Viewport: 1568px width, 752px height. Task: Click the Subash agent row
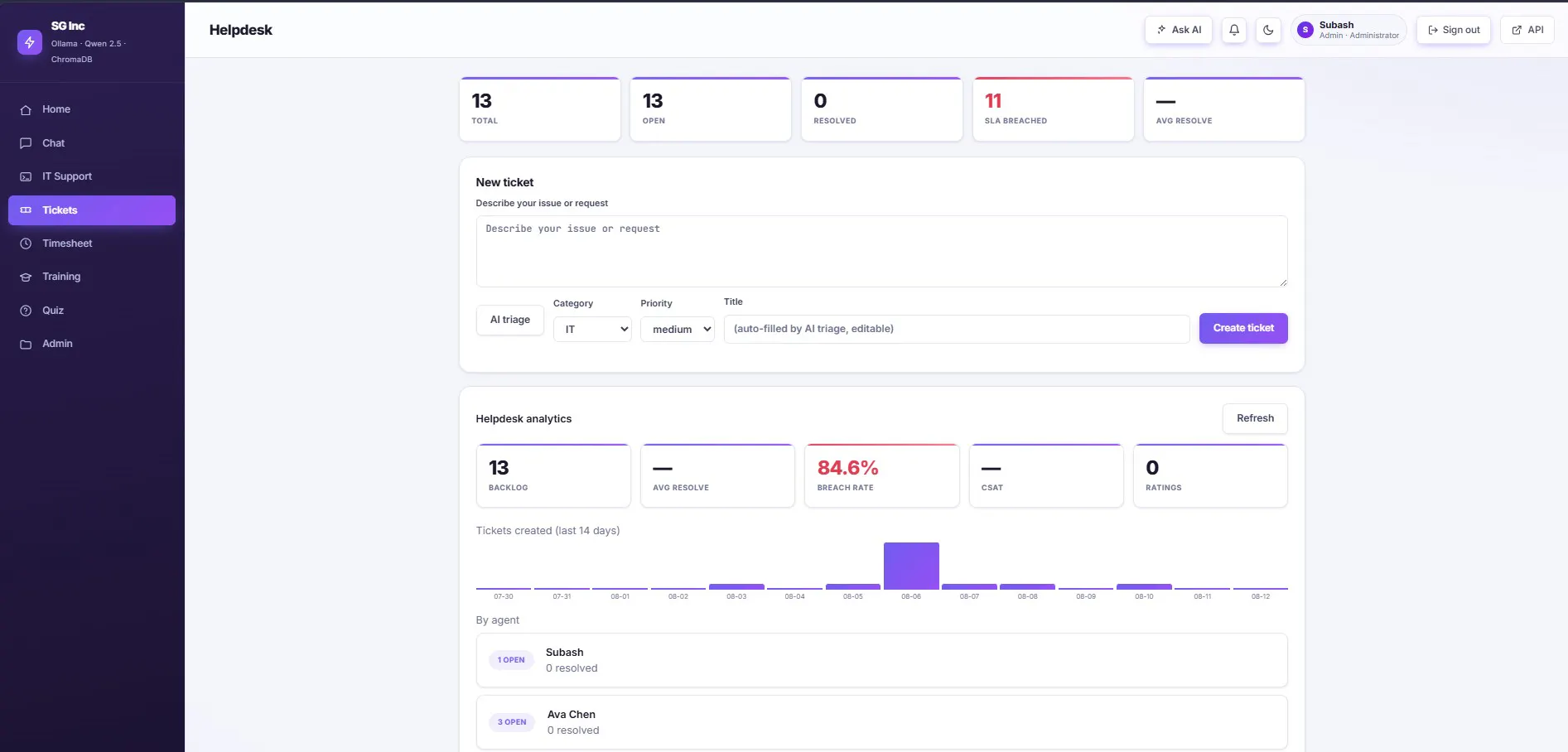881,660
